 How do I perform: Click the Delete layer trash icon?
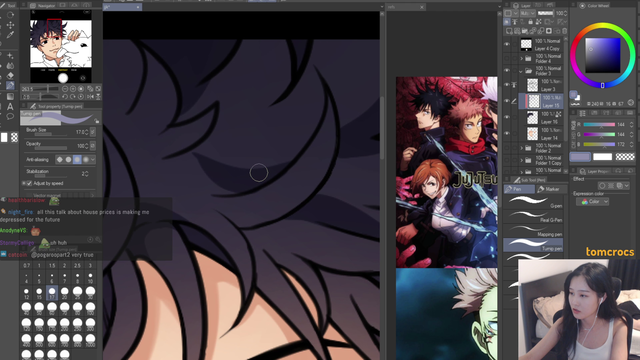(x=565, y=31)
